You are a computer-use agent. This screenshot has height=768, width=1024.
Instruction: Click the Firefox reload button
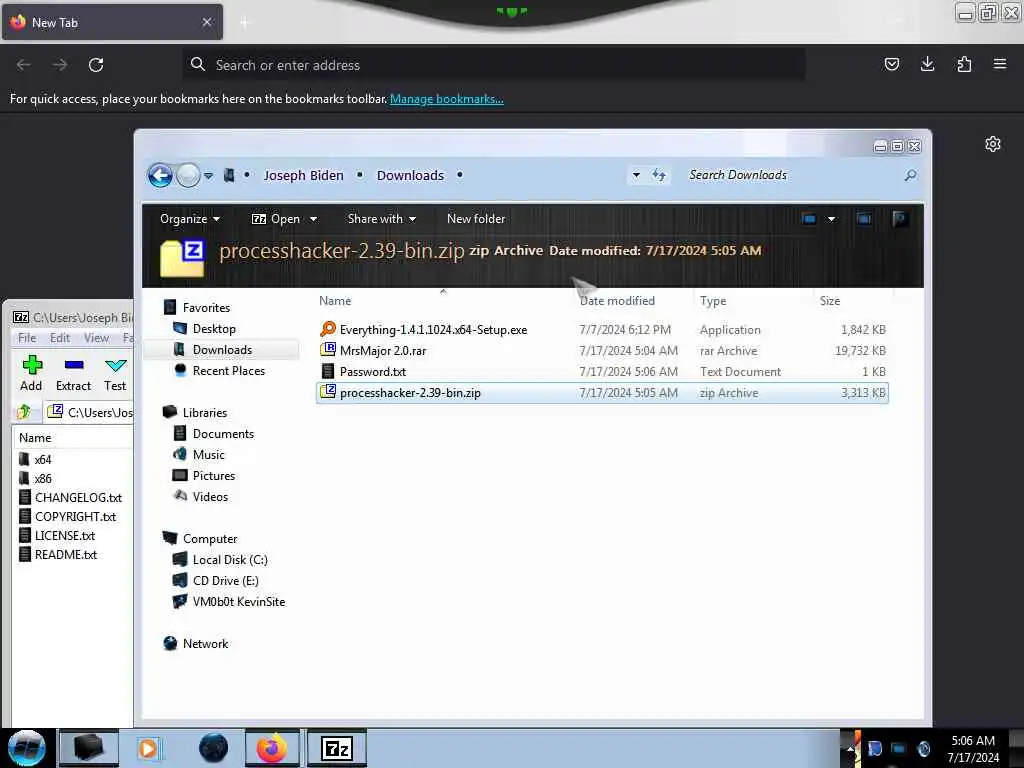tap(96, 65)
